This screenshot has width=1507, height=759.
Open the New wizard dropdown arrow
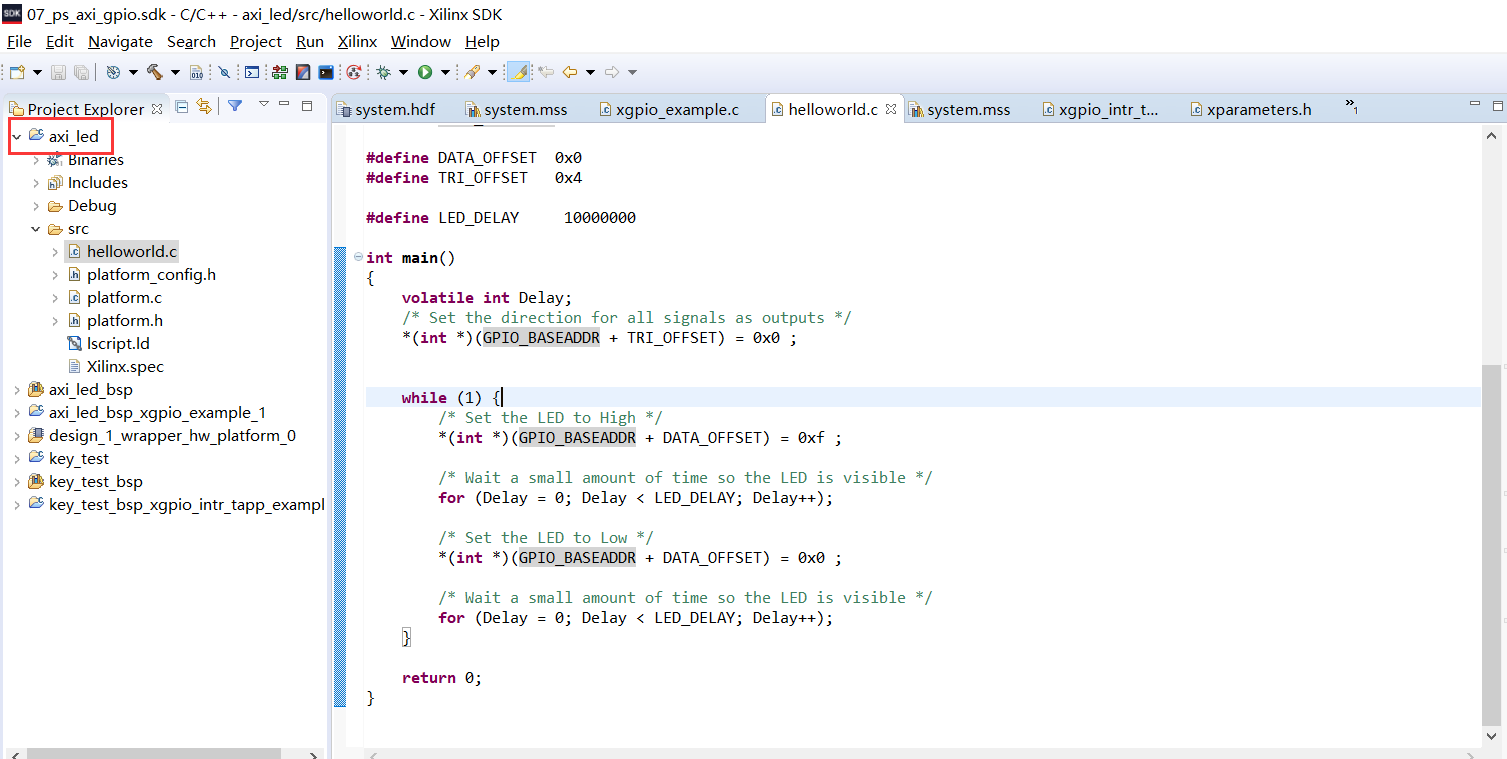click(37, 72)
